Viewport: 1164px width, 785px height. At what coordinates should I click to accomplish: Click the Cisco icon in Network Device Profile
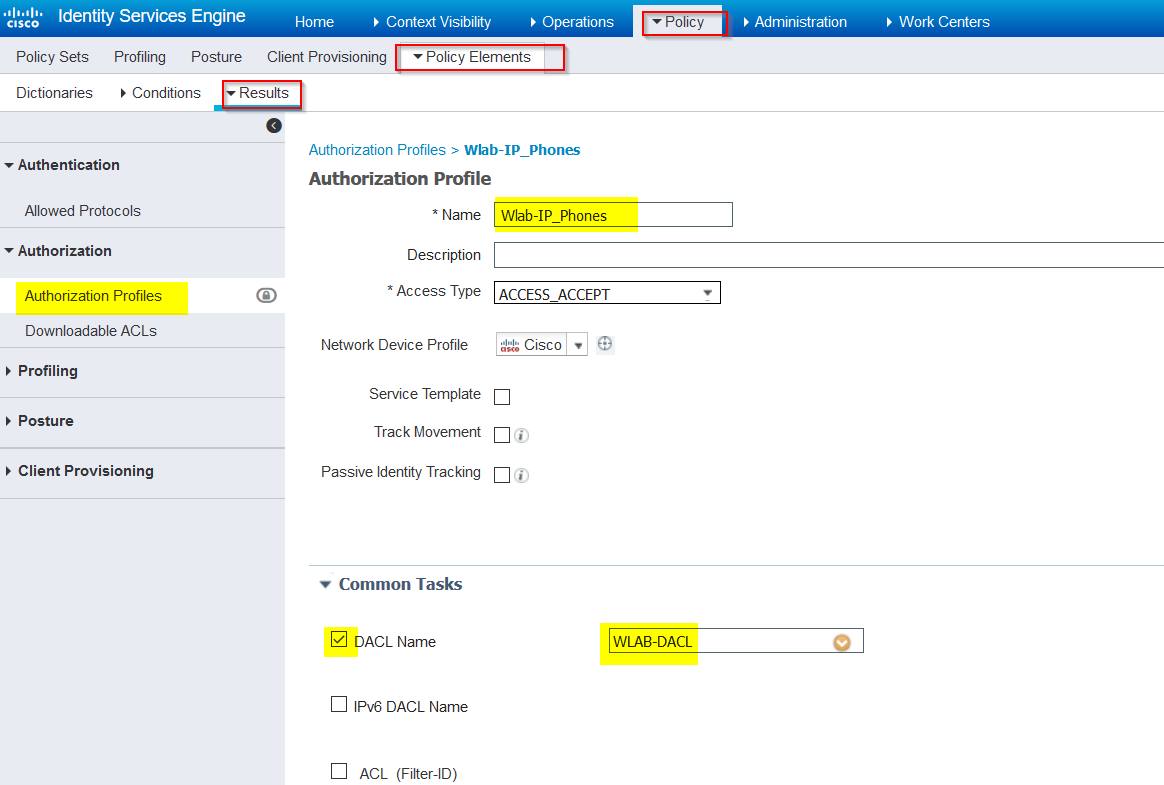click(510, 345)
